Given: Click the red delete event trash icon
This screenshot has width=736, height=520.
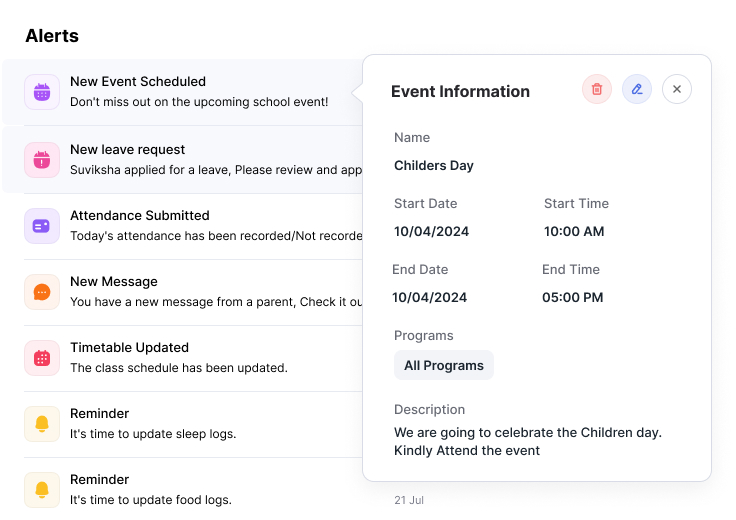Looking at the screenshot, I should [597, 89].
